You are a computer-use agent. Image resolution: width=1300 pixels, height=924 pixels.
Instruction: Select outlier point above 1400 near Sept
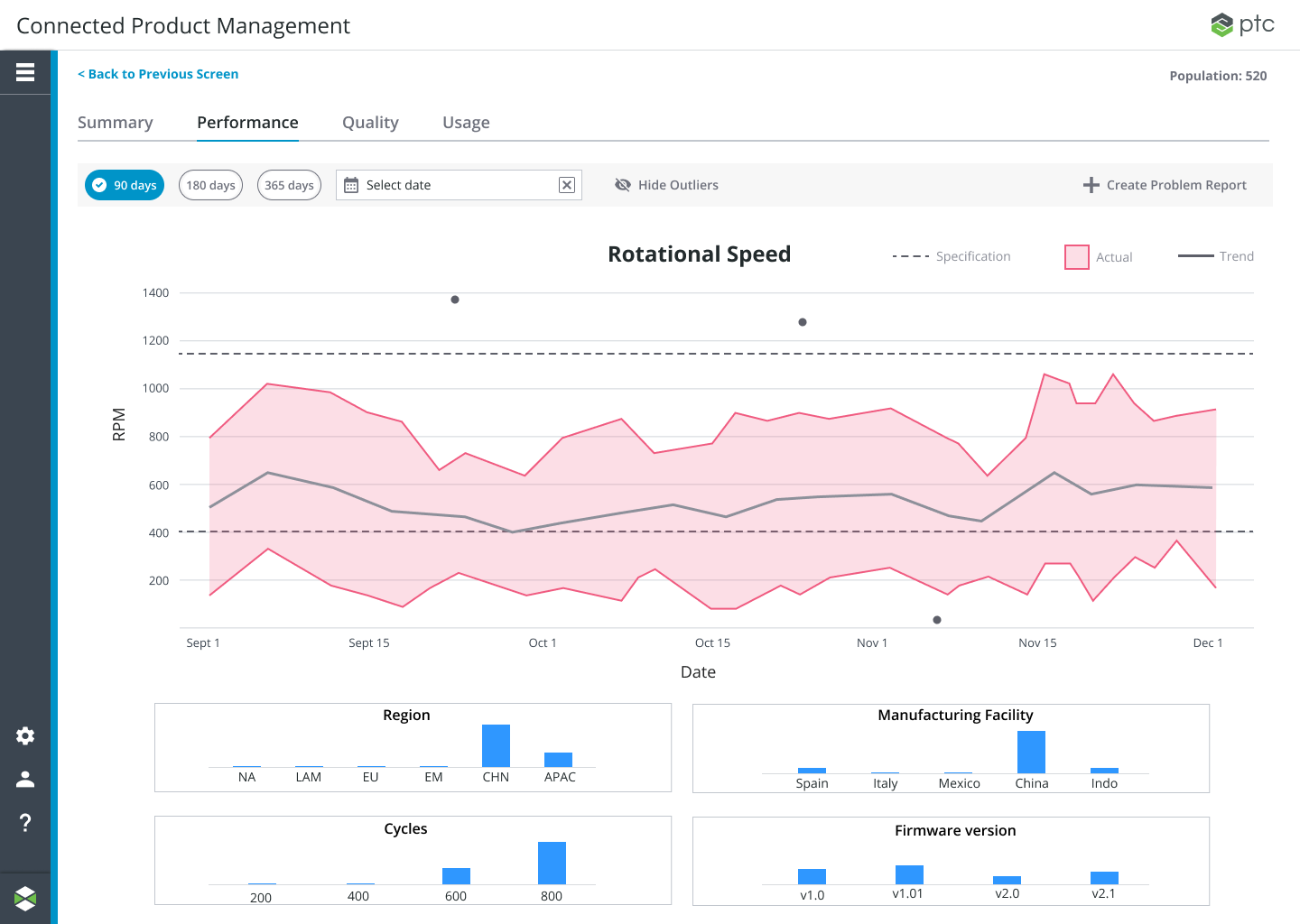(x=455, y=300)
